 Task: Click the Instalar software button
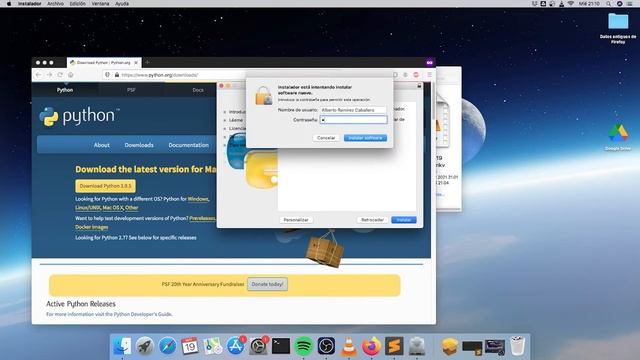[x=365, y=138]
